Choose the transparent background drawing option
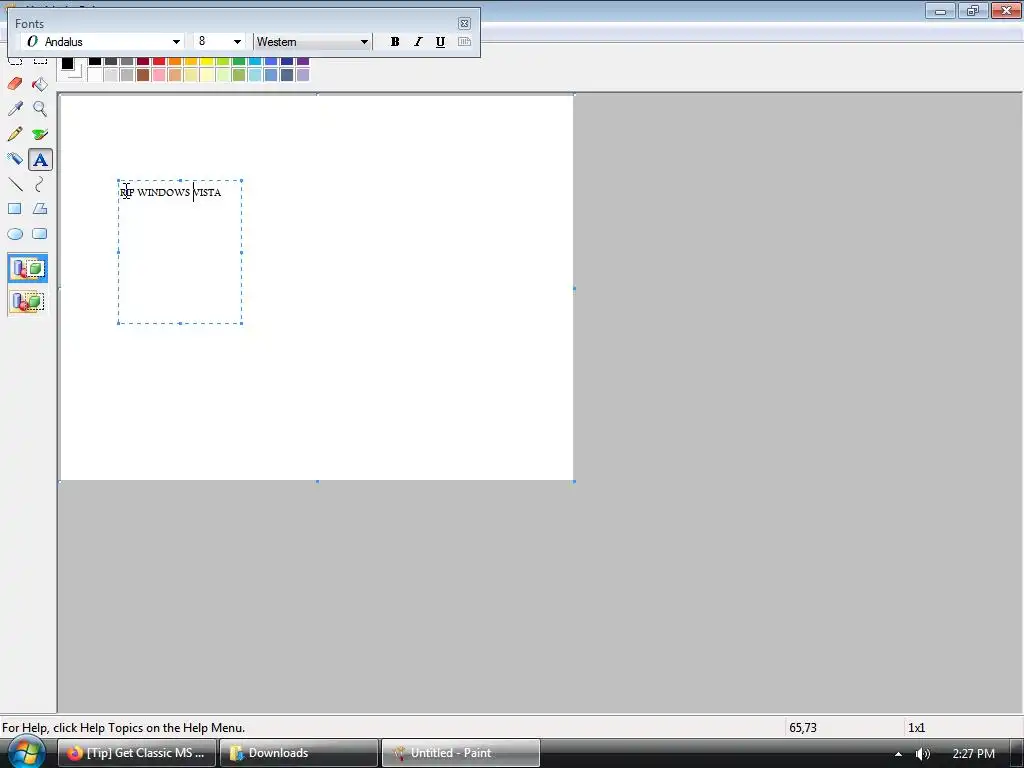The width and height of the screenshot is (1024, 768). tap(27, 301)
